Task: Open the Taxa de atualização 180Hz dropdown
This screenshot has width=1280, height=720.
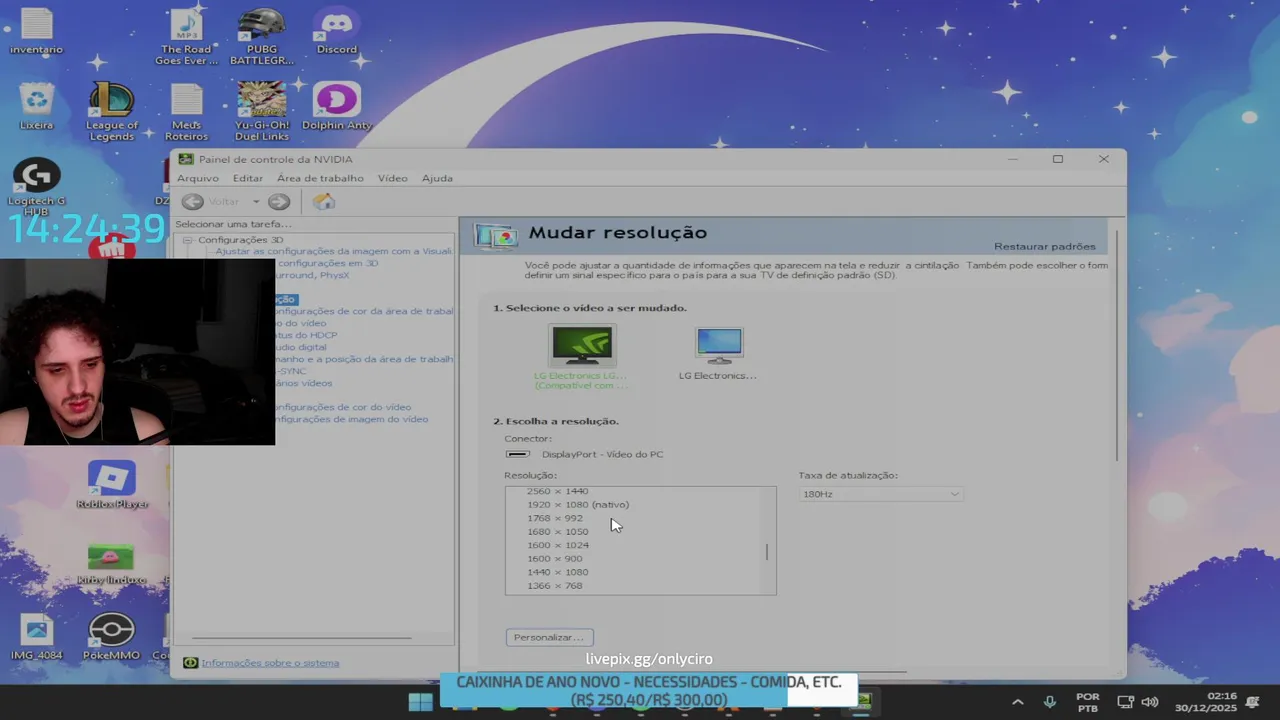Action: tap(881, 494)
